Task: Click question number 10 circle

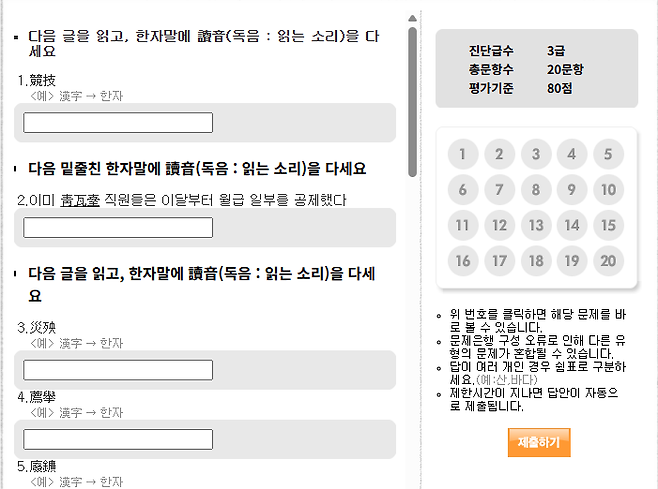Action: [608, 190]
